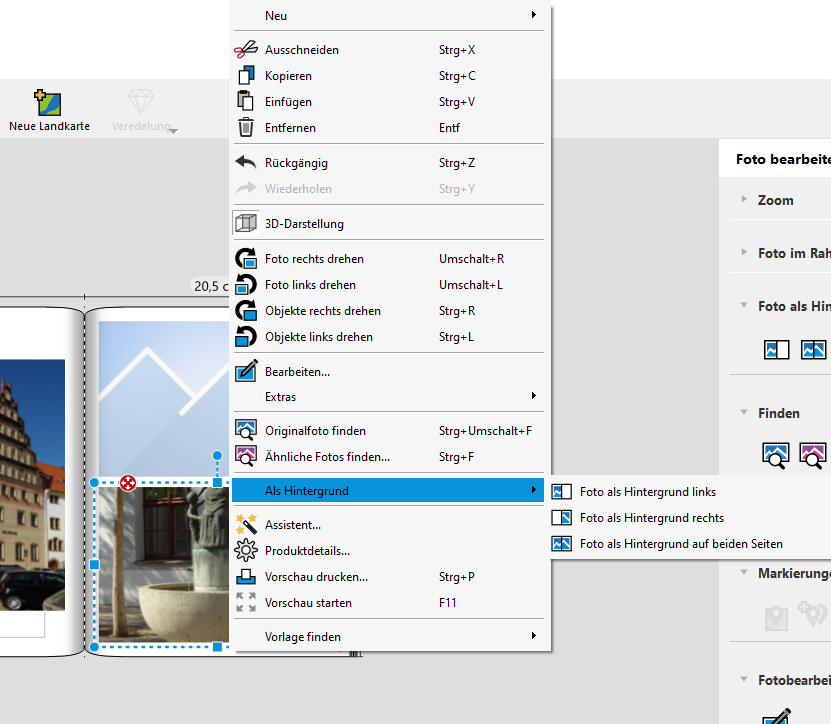Click the top rotation handle of selected photo
The width and height of the screenshot is (831, 724).
pyautogui.click(x=217, y=455)
